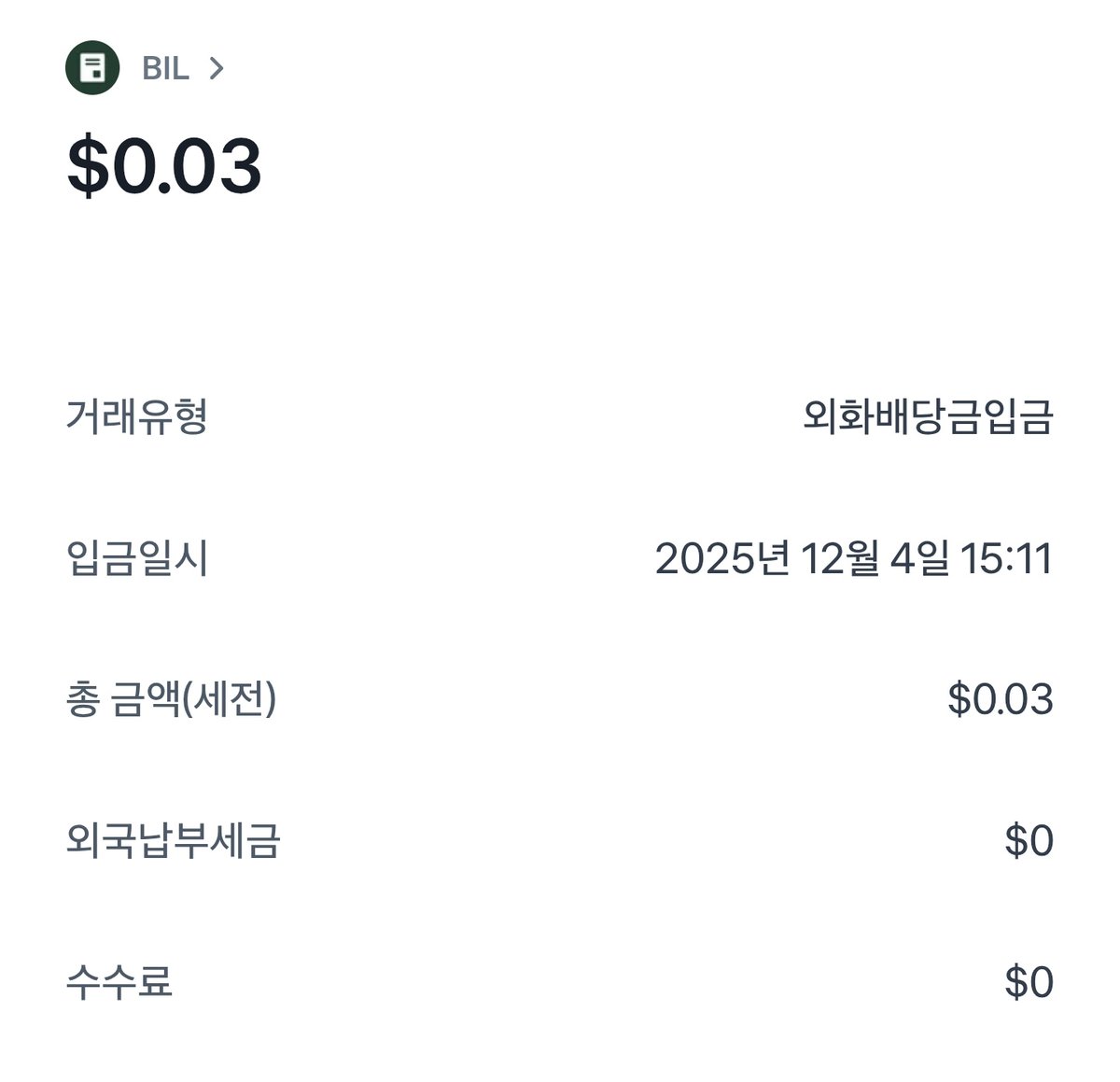Image resolution: width=1120 pixels, height=1082 pixels.
Task: Open the BIL ticker detail link
Action: [165, 68]
